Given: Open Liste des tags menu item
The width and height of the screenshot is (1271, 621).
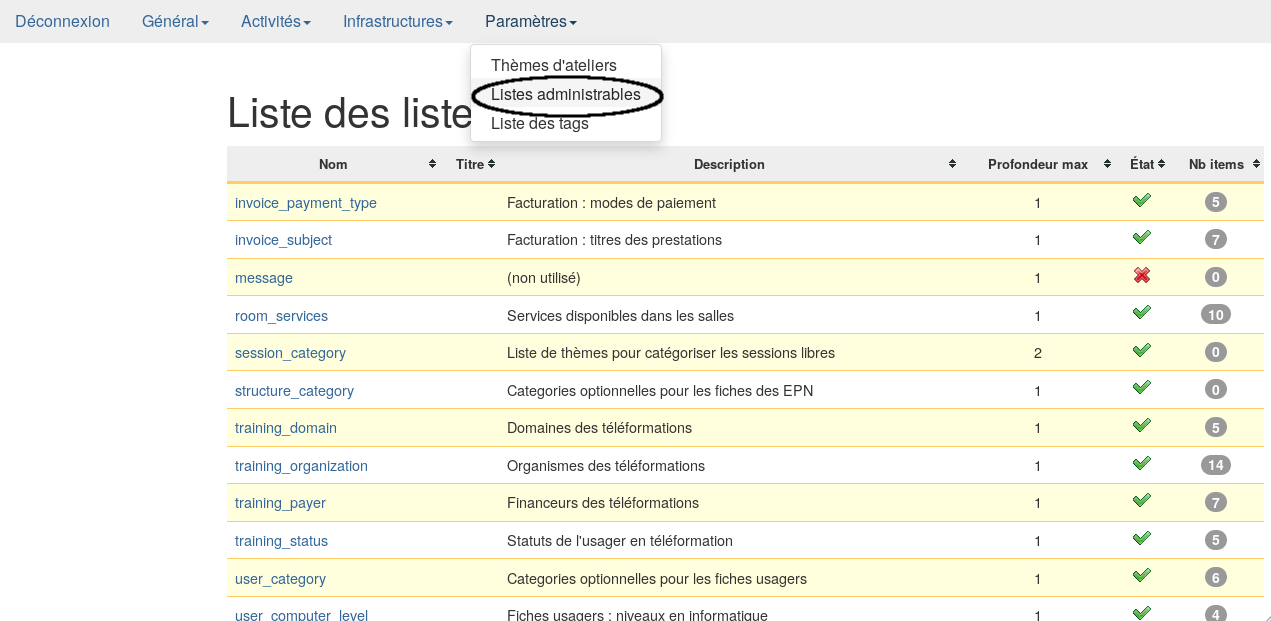Looking at the screenshot, I should point(539,124).
